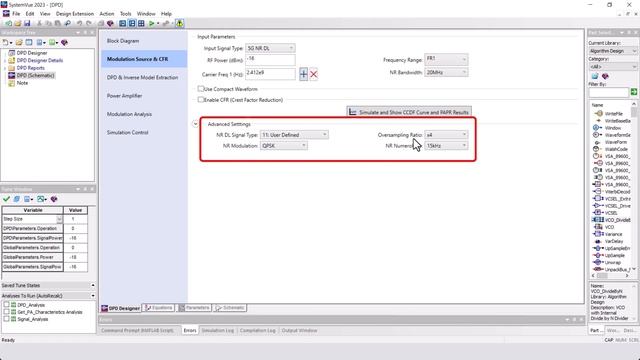Open the Tools menu
Viewport: 640px width, 360px height.
click(126, 13)
